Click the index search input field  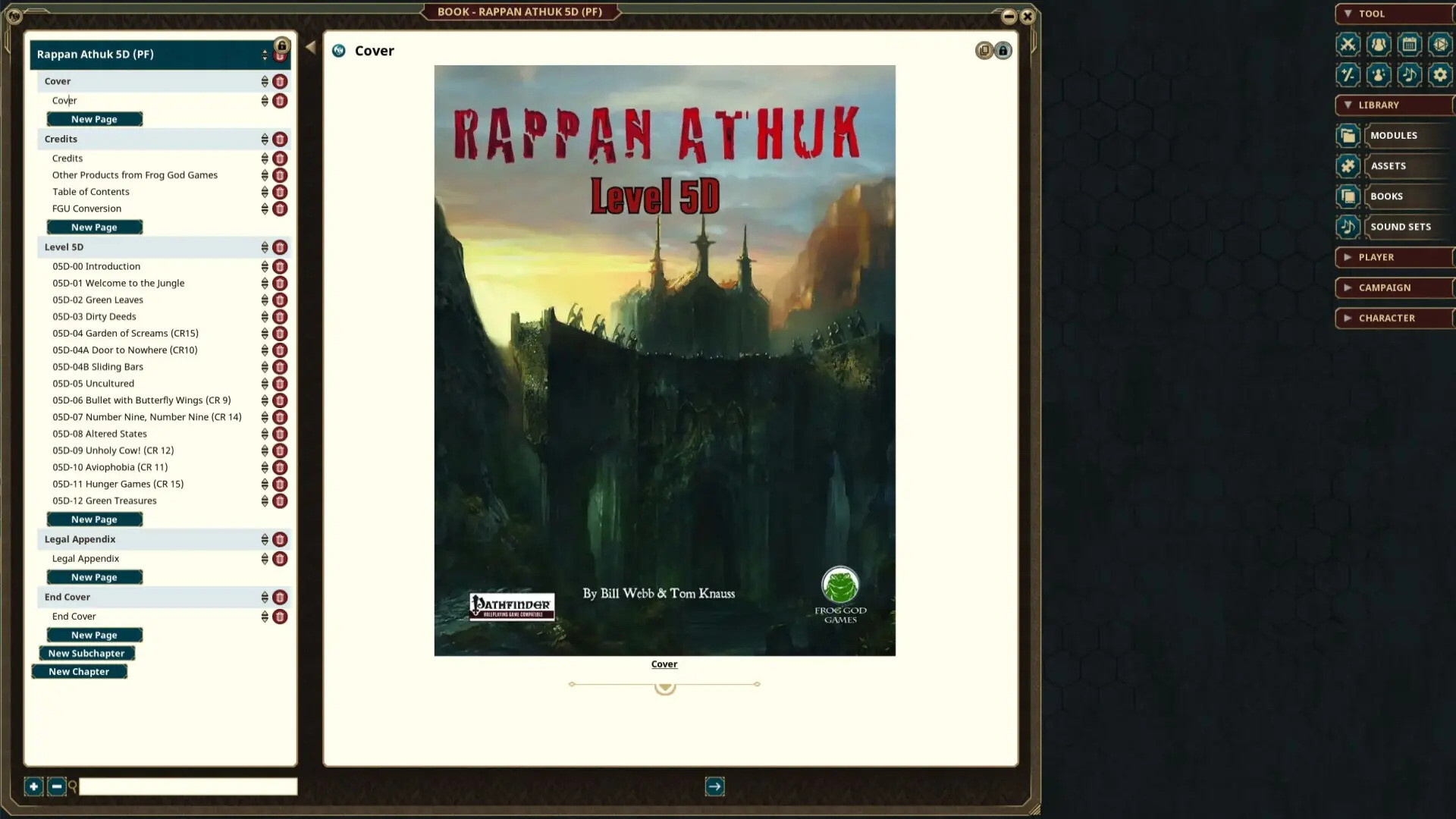point(188,786)
